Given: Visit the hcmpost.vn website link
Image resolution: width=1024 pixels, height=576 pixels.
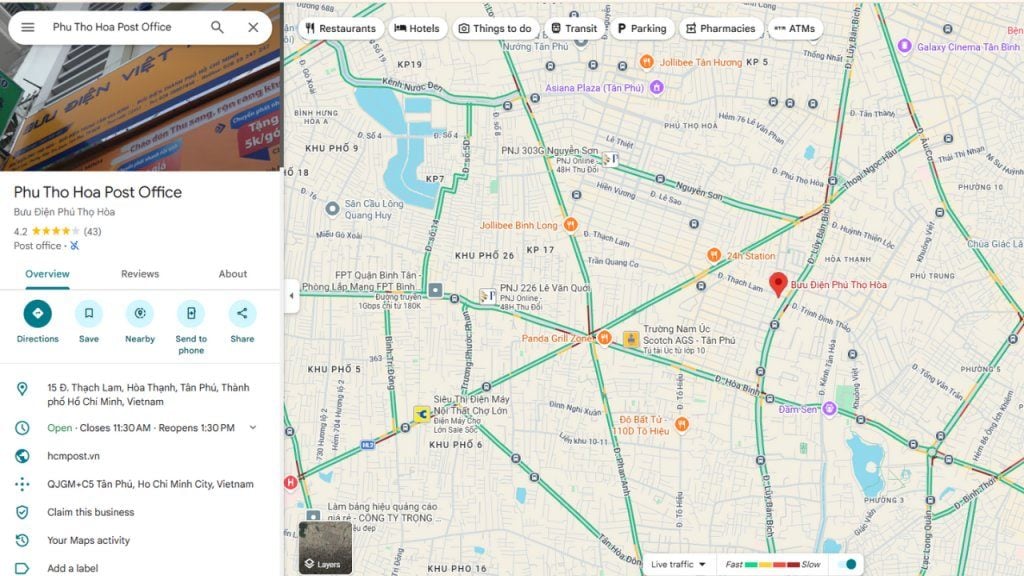Looking at the screenshot, I should click(73, 456).
